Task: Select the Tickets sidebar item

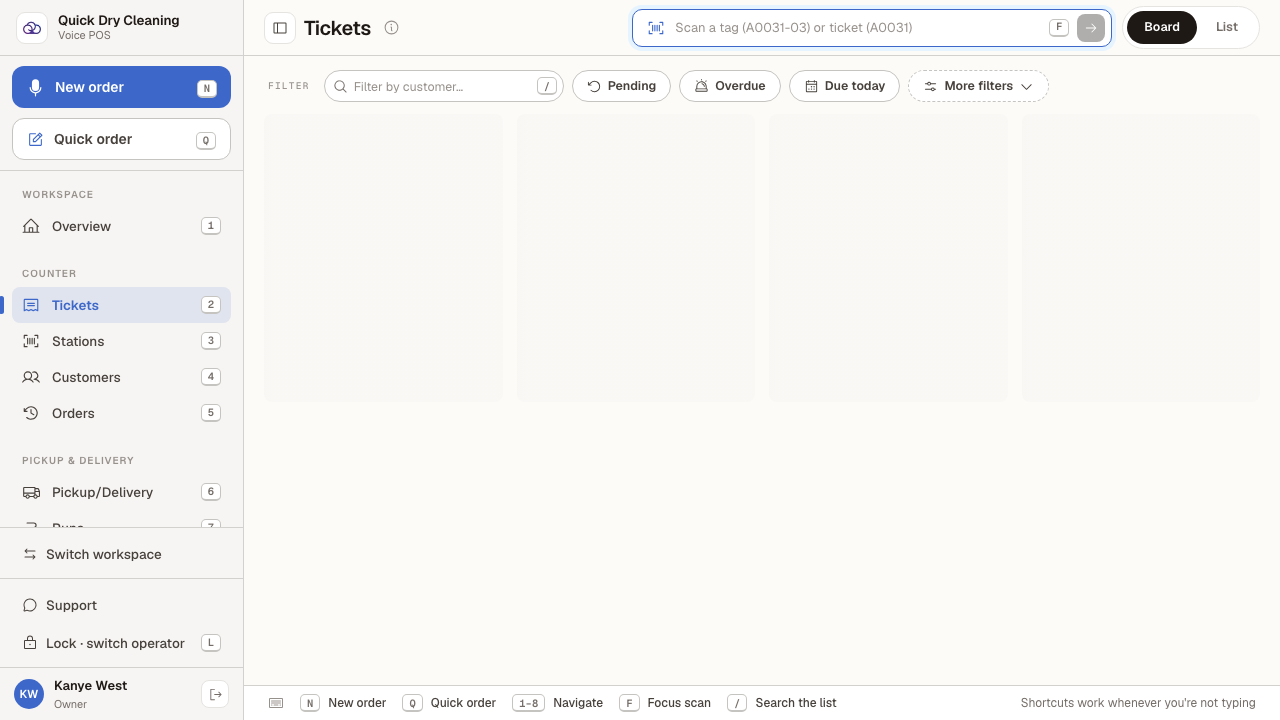Action: [x=121, y=305]
